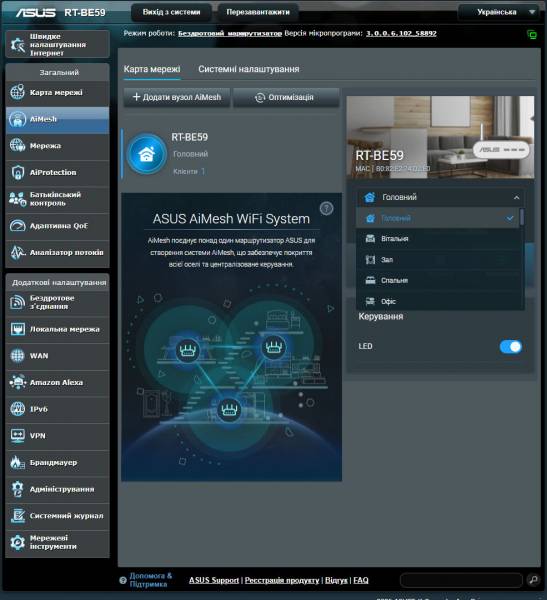Screen dimensions: 547x600
Task: Open the Бездротовий маршрутизатор mode link
Action: tap(230, 33)
